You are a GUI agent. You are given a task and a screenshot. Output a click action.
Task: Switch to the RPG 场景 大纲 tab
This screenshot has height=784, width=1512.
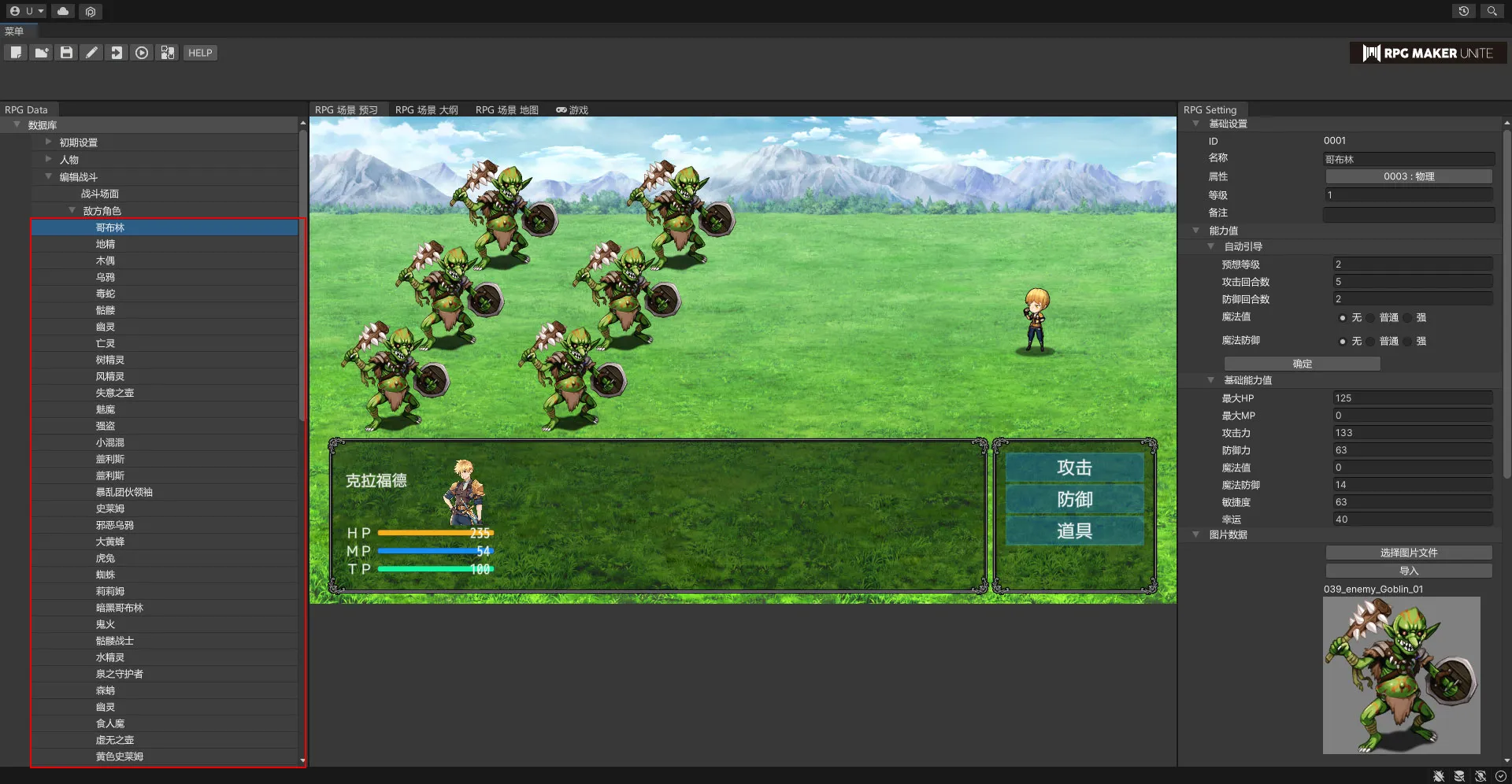click(426, 110)
